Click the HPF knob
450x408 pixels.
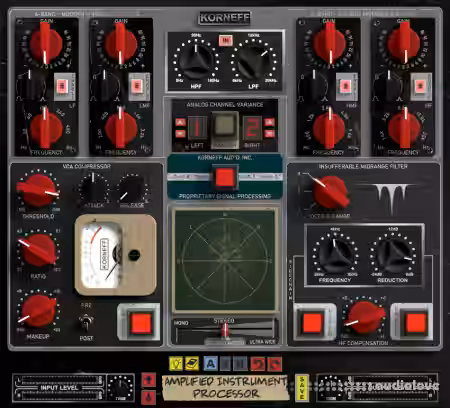(196, 61)
